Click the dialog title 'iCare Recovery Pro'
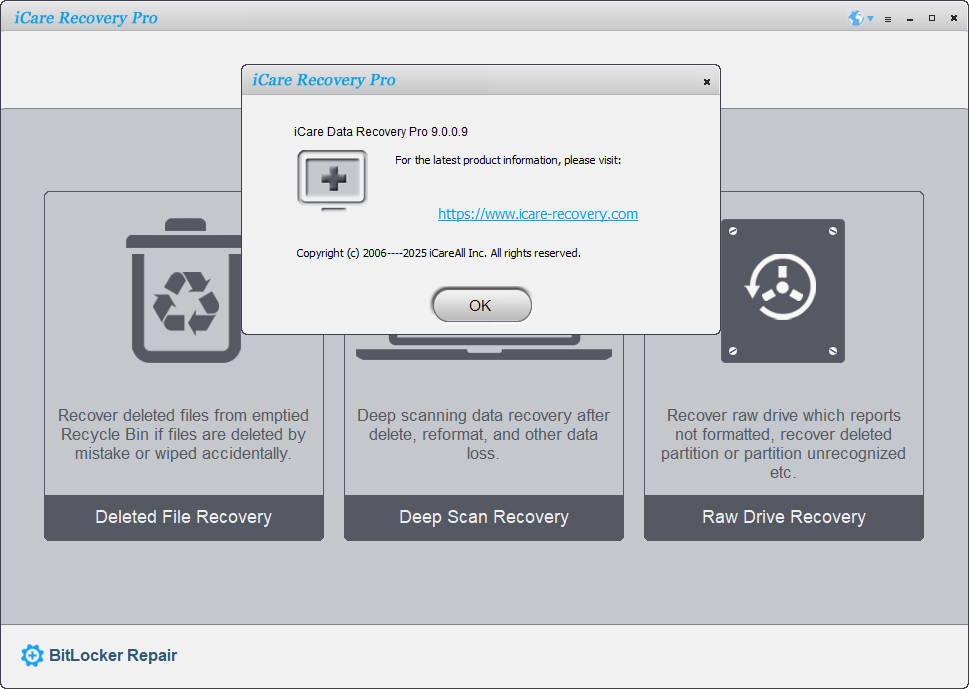 tap(324, 80)
